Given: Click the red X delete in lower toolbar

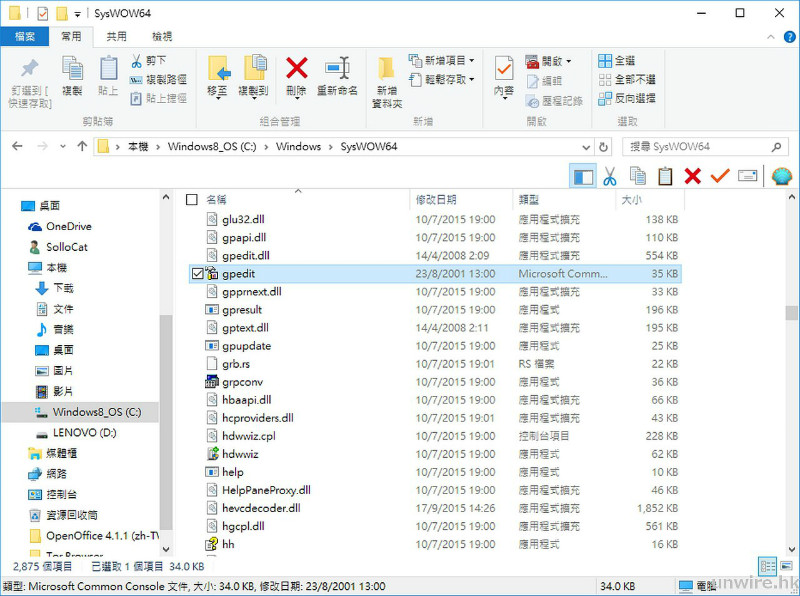Looking at the screenshot, I should (692, 176).
